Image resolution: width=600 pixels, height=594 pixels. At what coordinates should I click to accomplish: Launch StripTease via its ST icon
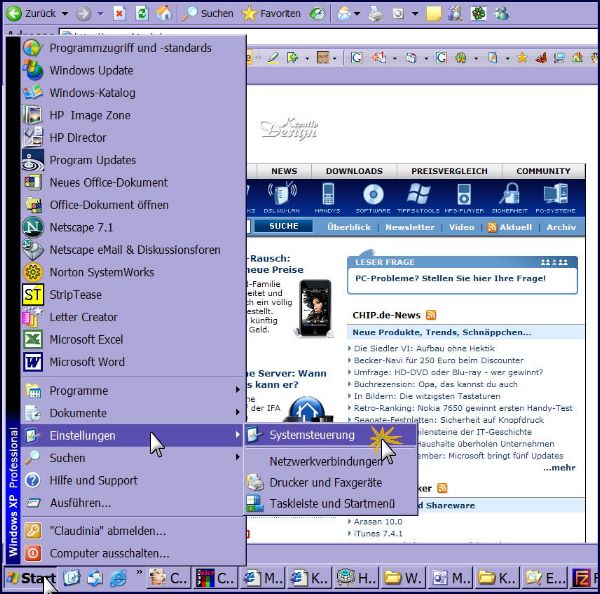click(33, 295)
